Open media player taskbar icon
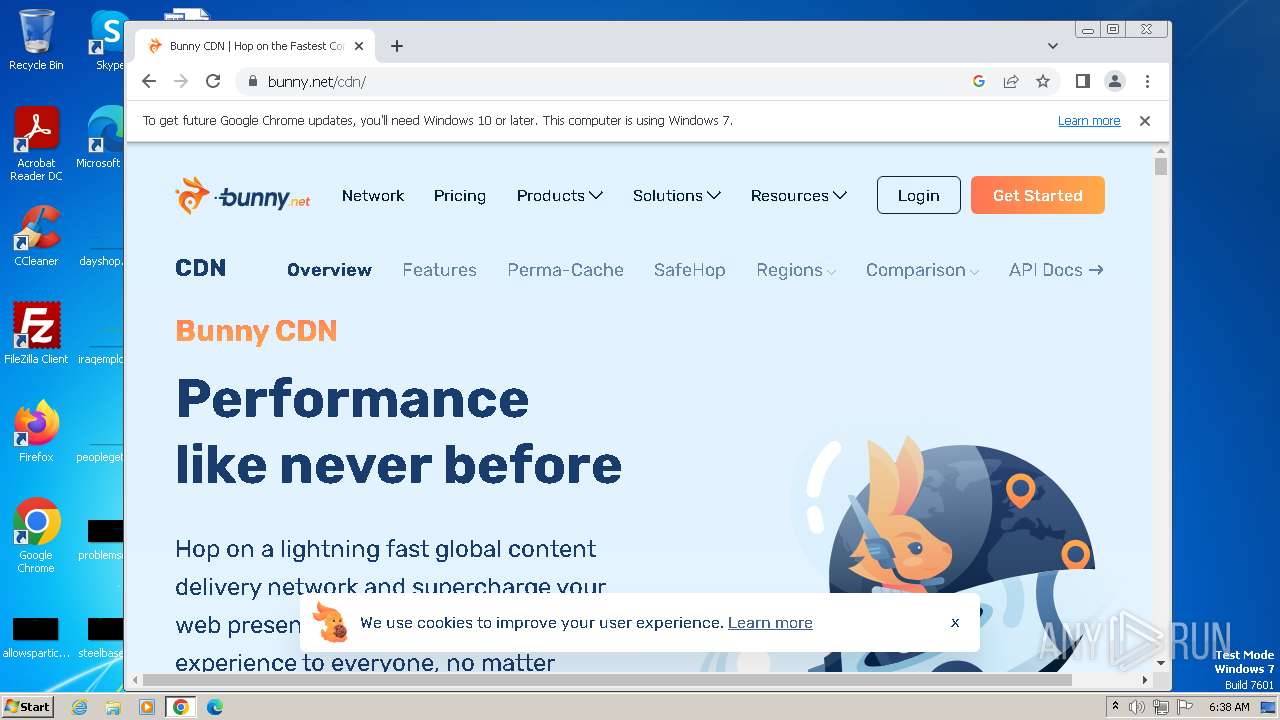This screenshot has width=1280, height=720. coord(147,707)
